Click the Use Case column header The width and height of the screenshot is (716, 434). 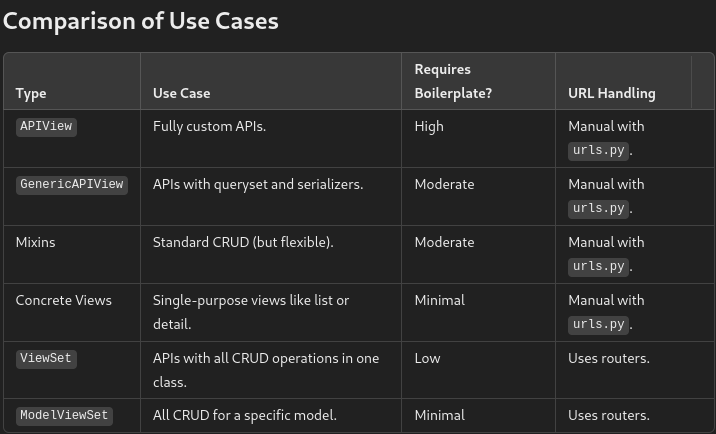182,93
